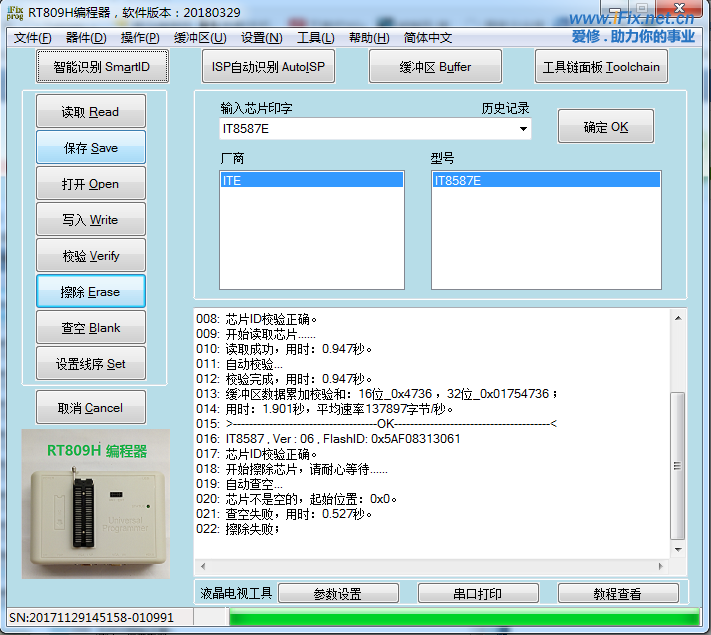This screenshot has width=711, height=635.
Task: Click log line 020: 芯片不是空的
Action: pyautogui.click(x=297, y=499)
